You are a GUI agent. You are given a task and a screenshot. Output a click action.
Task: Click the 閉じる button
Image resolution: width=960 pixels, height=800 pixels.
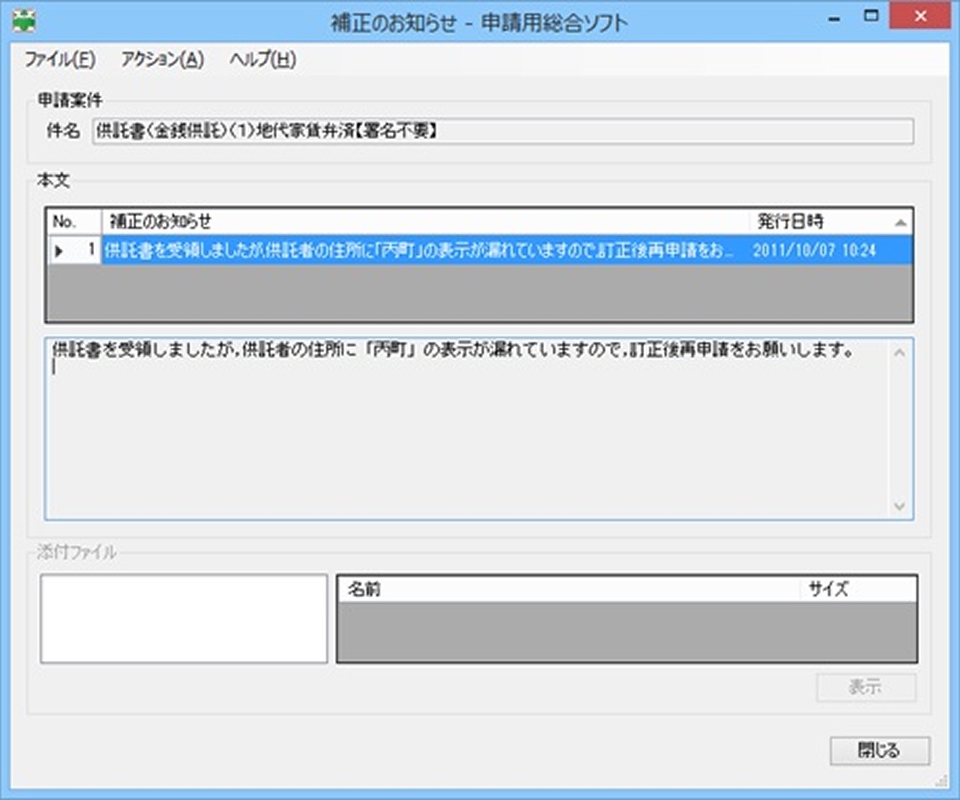[x=878, y=751]
